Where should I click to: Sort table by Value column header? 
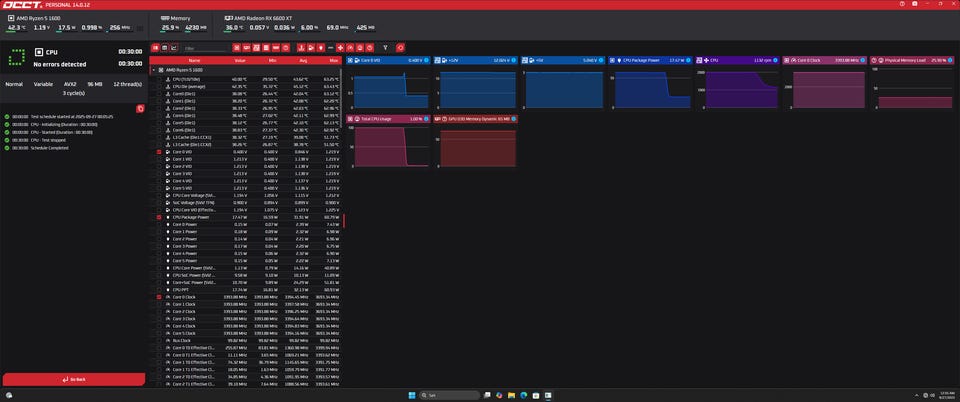pyautogui.click(x=240, y=61)
